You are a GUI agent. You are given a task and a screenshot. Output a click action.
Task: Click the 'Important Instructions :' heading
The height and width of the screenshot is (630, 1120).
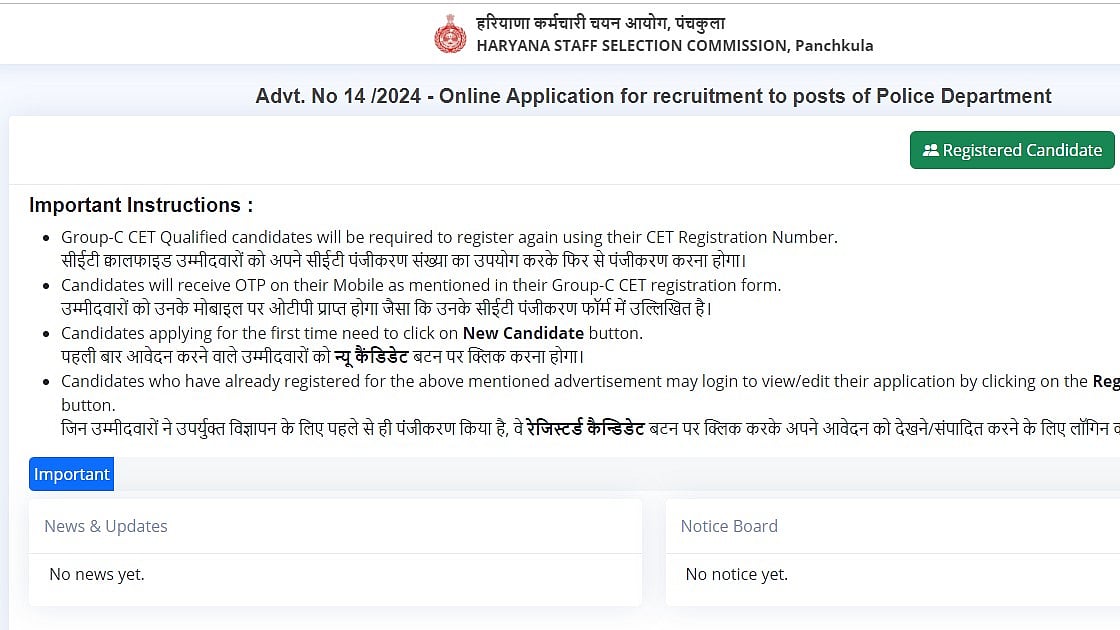point(141,205)
